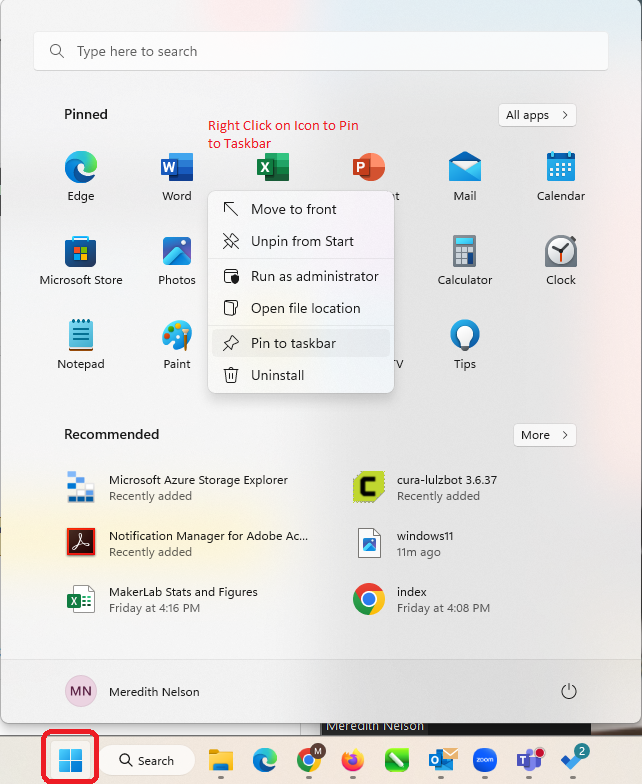Image resolution: width=643 pixels, height=784 pixels.
Task: Choose Unpin from Start
Action: pos(300,241)
